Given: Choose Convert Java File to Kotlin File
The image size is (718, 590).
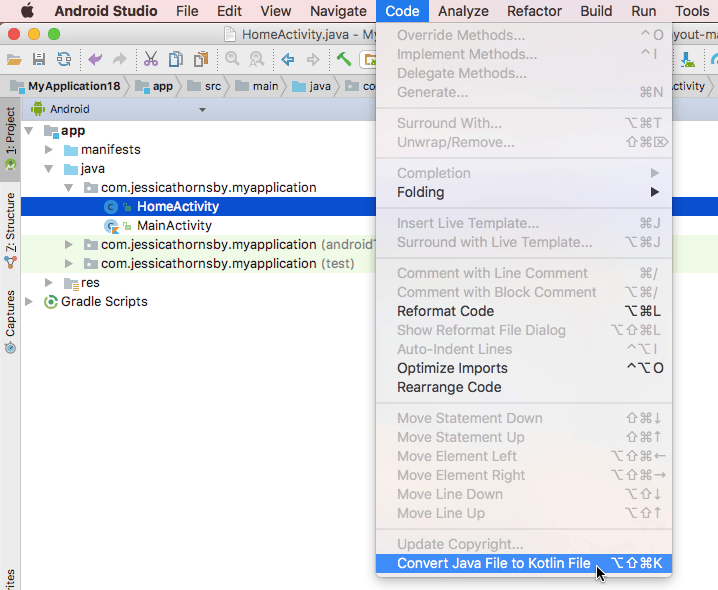Looking at the screenshot, I should [524, 563].
